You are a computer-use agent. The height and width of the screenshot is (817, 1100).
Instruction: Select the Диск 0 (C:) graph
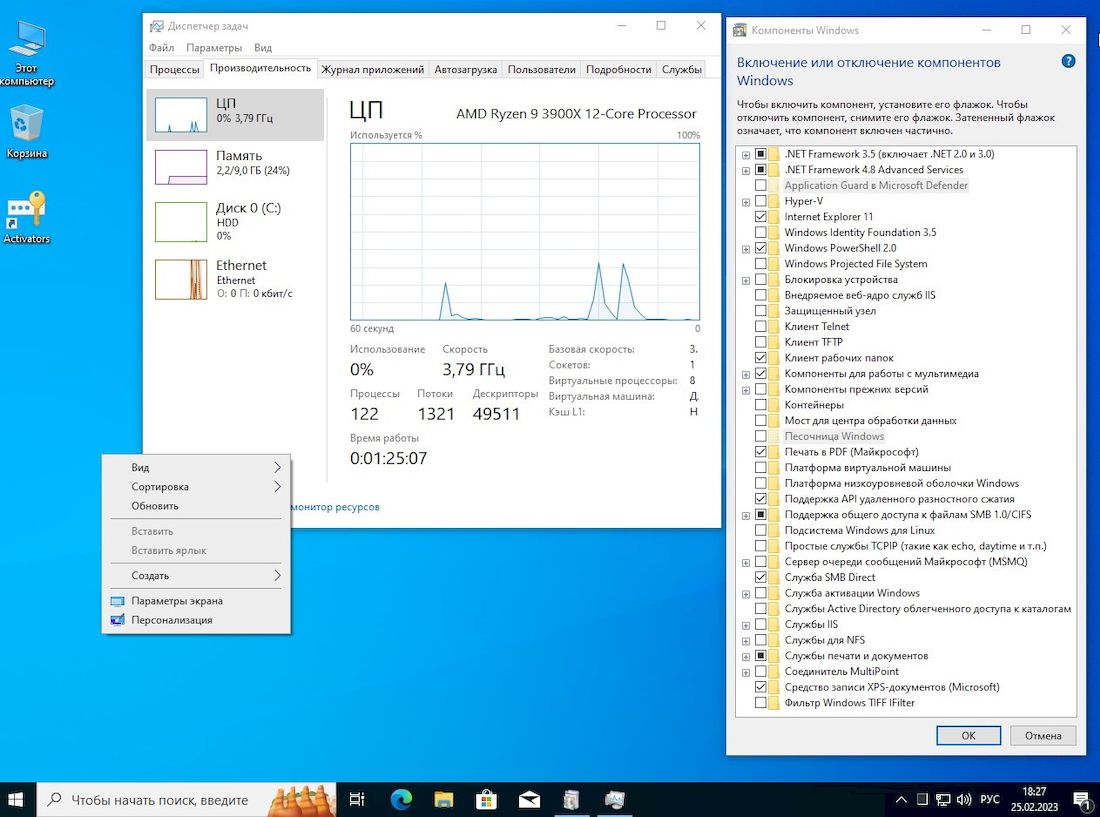coord(180,222)
